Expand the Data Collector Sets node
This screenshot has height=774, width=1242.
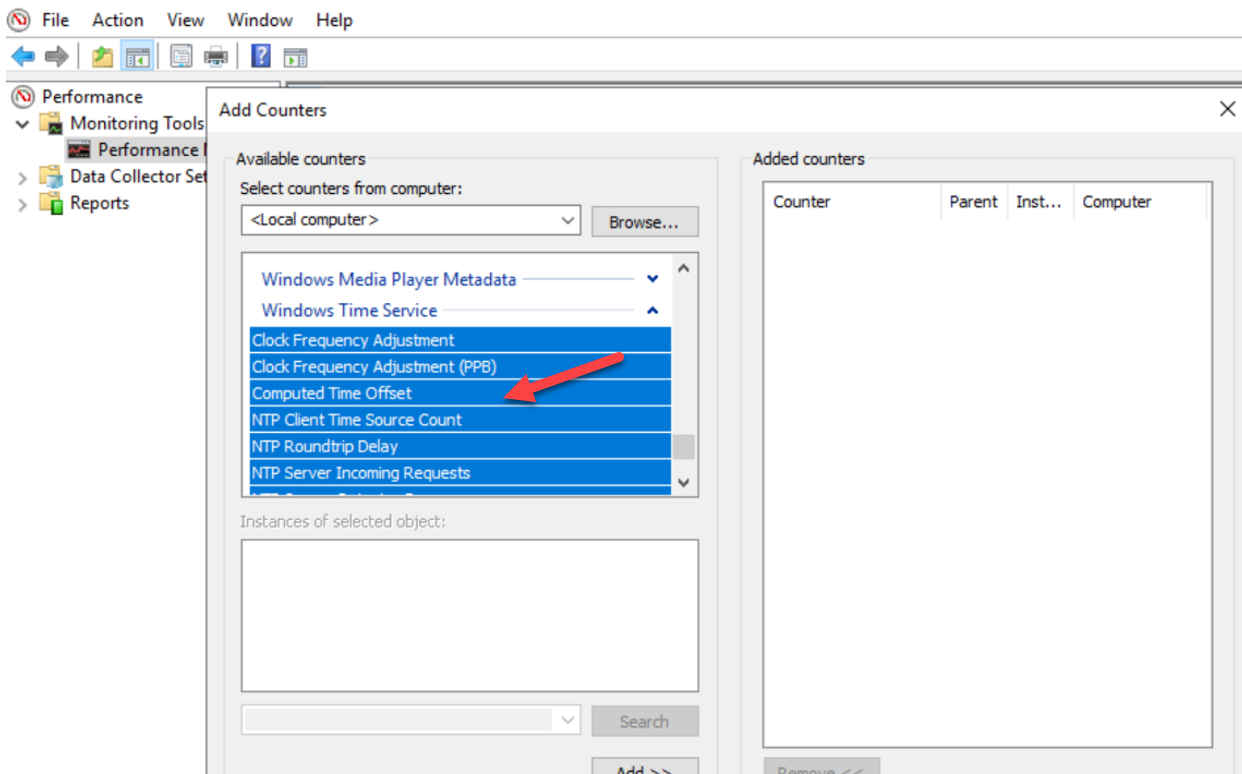coord(23,177)
